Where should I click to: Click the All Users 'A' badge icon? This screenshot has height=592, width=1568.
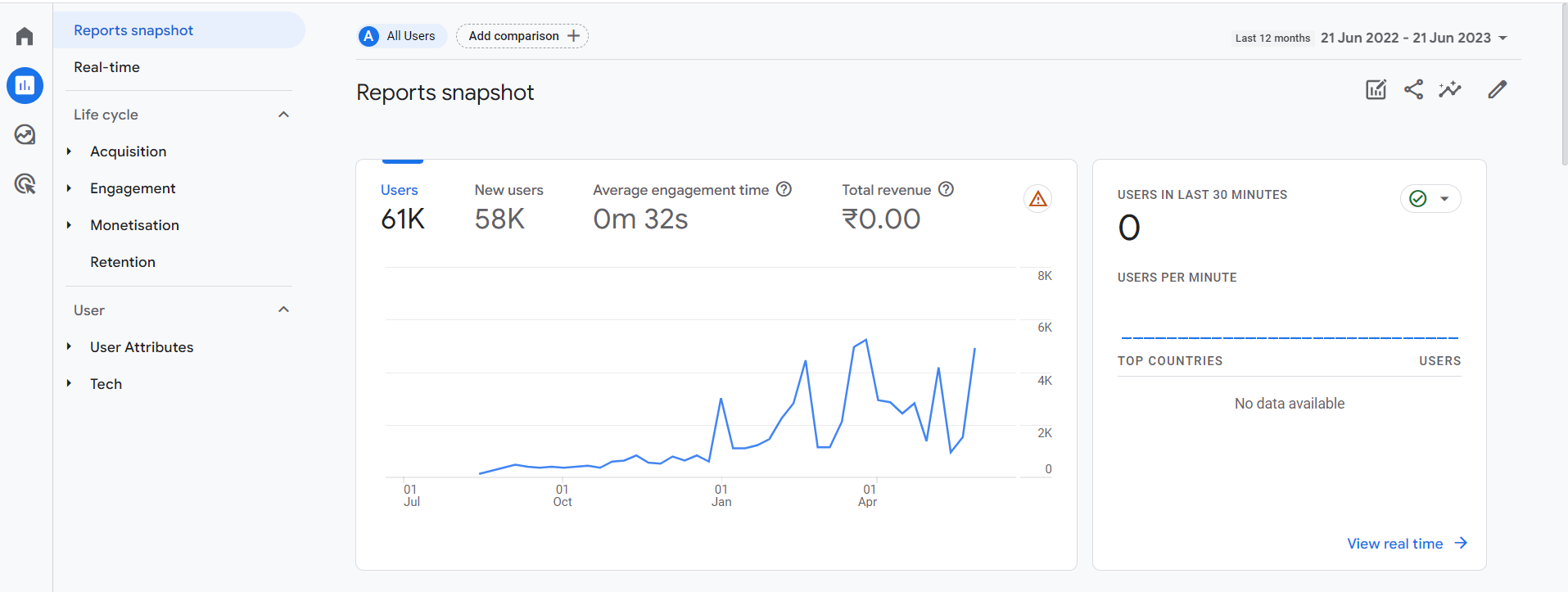369,36
